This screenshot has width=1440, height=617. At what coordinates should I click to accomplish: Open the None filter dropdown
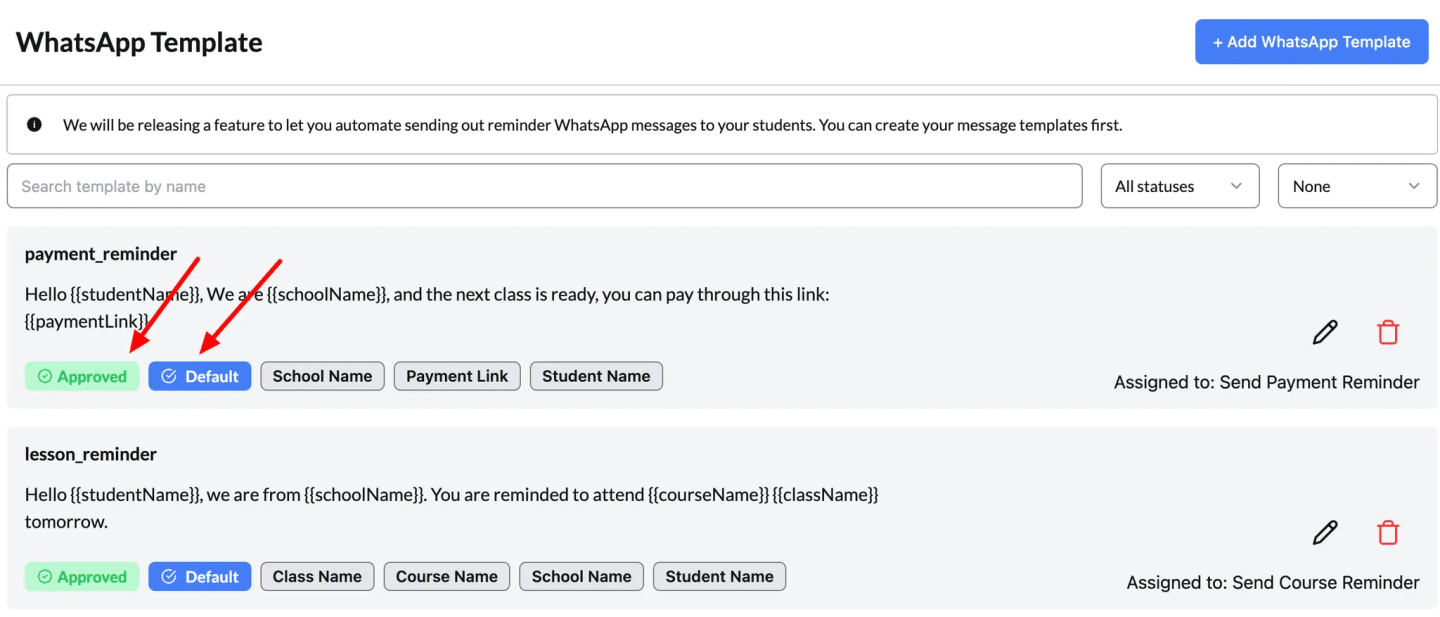1357,186
